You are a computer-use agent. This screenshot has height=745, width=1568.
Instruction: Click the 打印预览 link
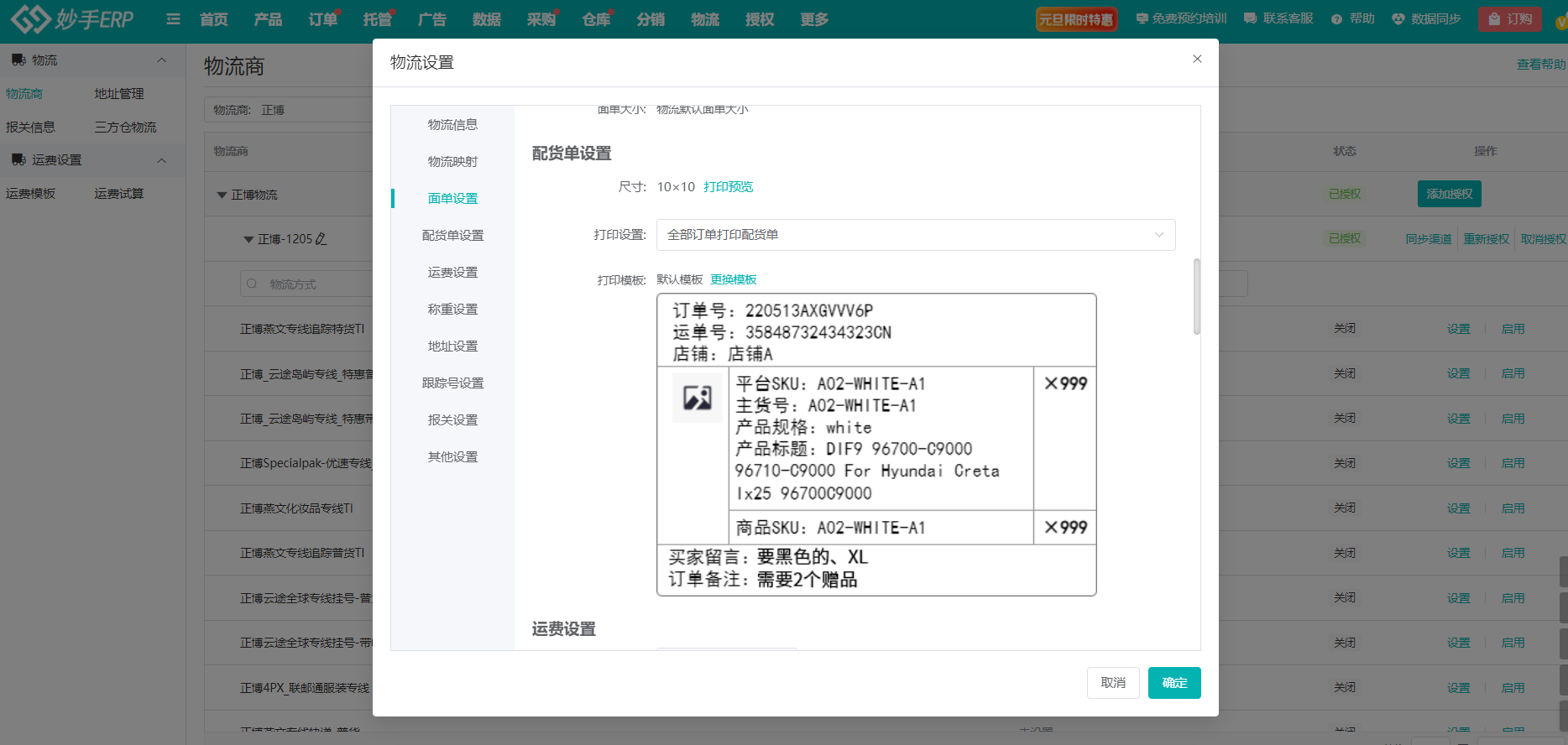tap(728, 187)
